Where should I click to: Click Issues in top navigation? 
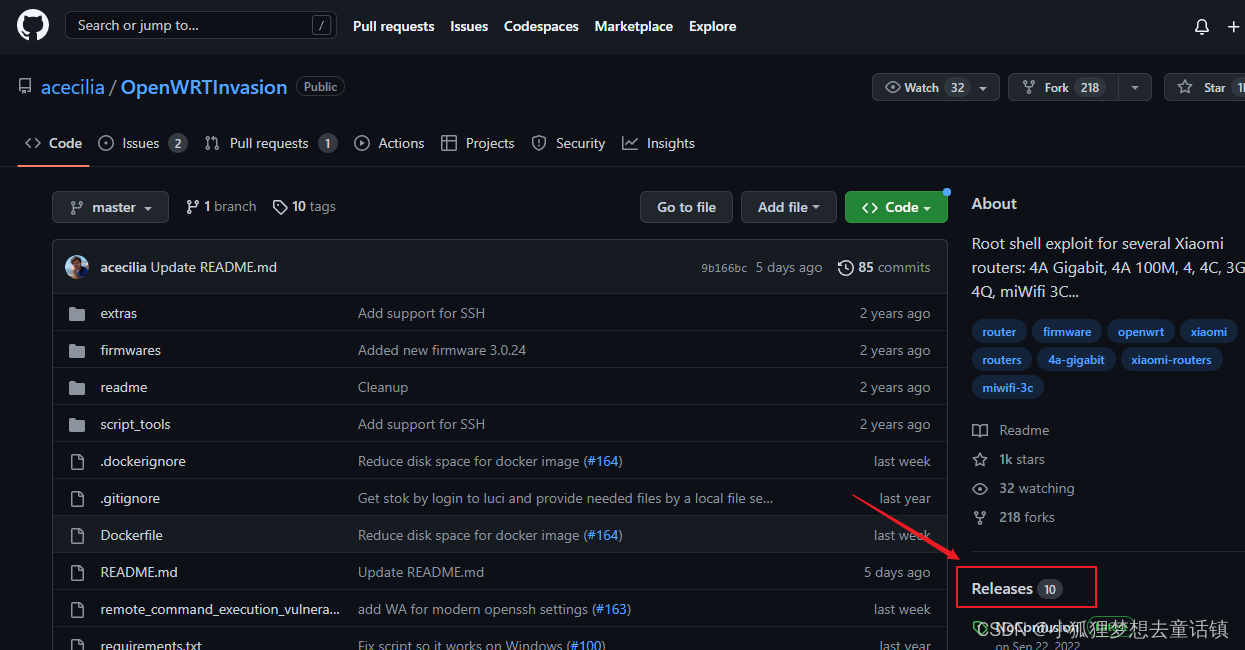point(469,27)
